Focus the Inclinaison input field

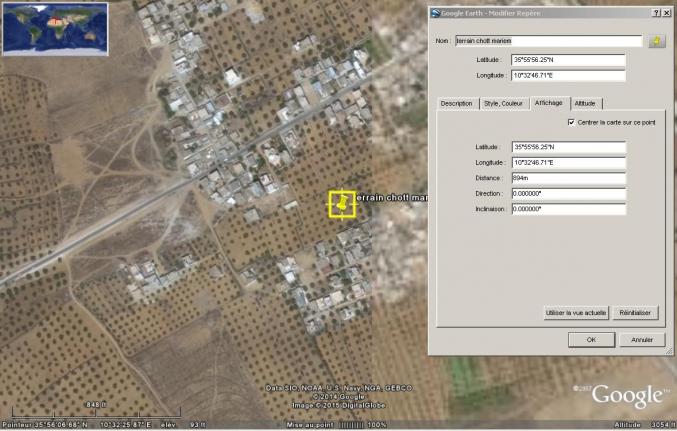(567, 208)
